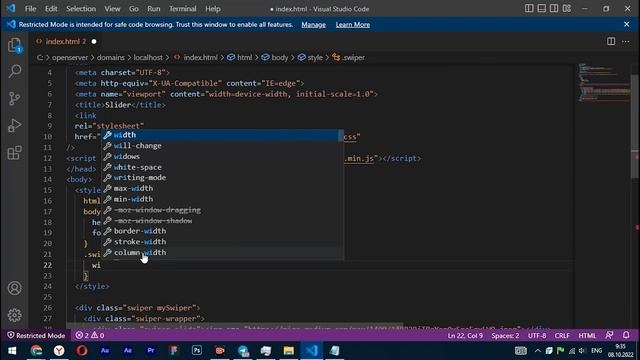Expand the openserver breadcrumb

point(70,58)
